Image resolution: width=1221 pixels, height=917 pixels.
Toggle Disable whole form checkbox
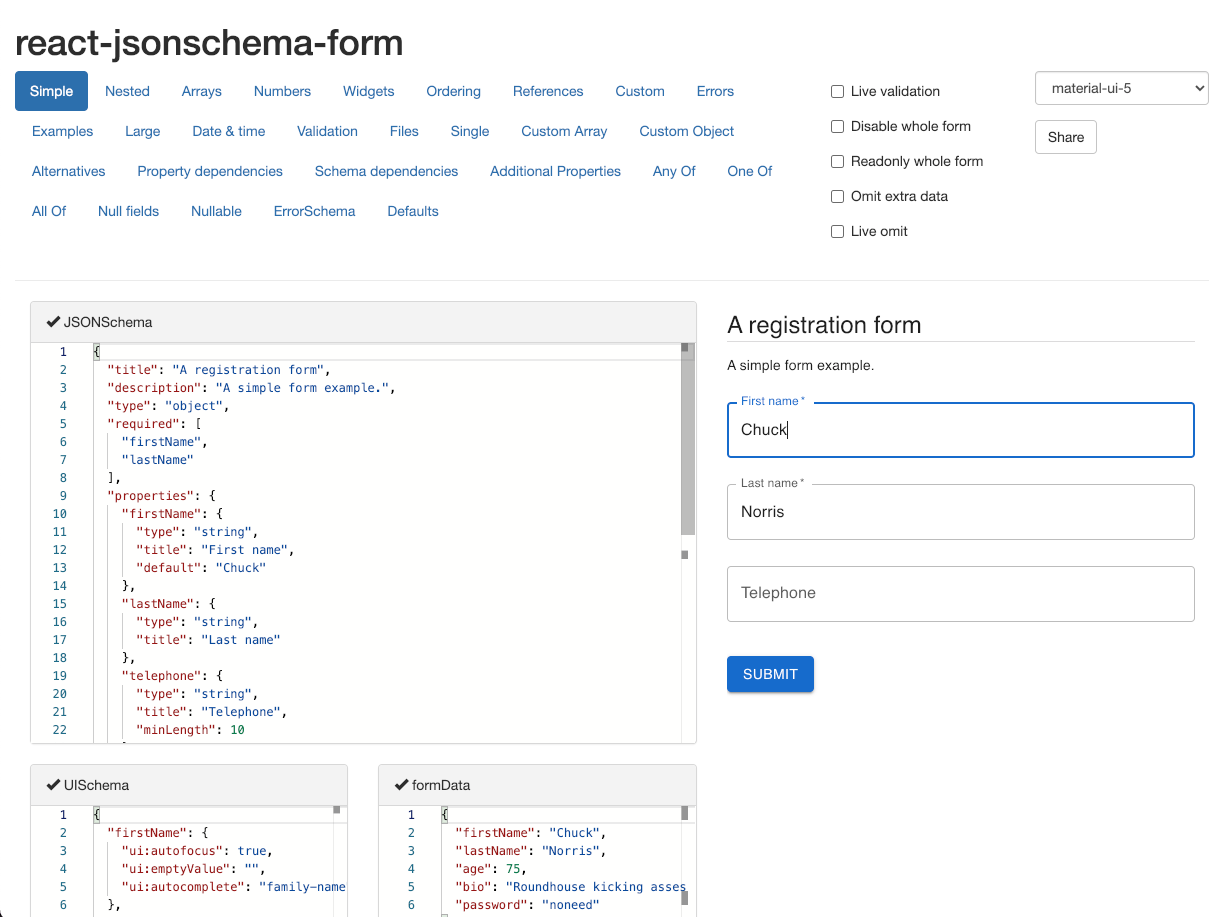[x=838, y=127]
